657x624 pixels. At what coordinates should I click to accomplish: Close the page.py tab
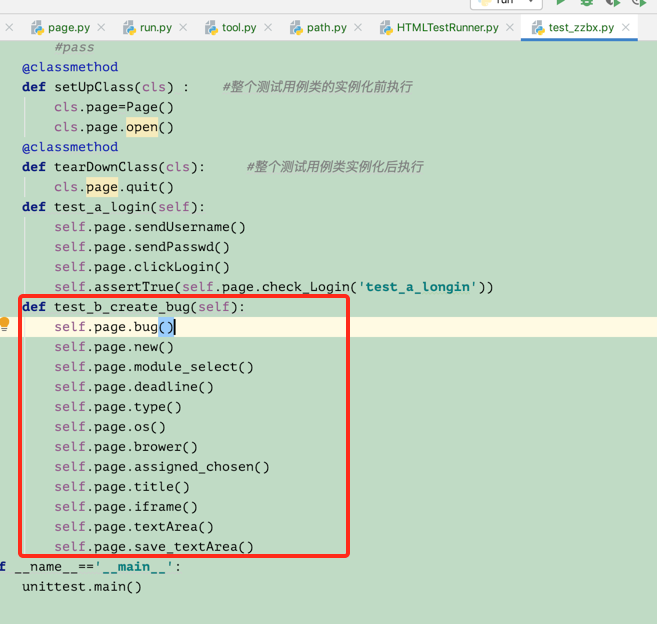click(x=101, y=28)
